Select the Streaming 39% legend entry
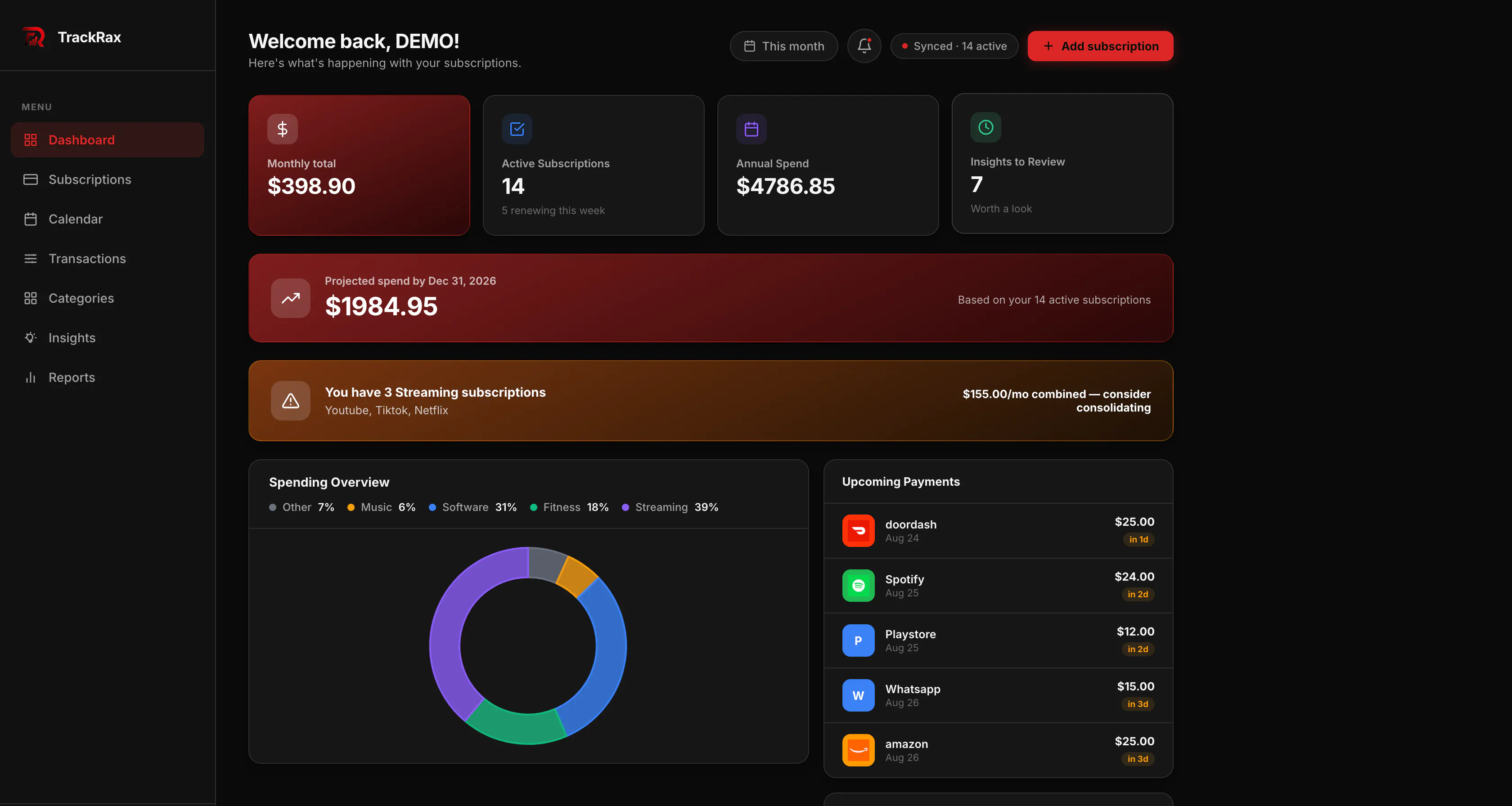This screenshot has height=806, width=1512. coord(670,507)
